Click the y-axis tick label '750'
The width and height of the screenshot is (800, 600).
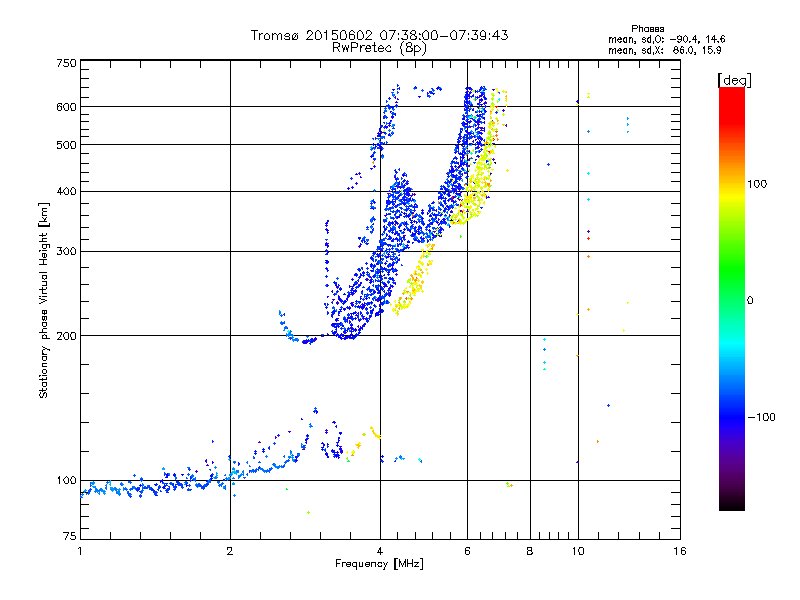tap(67, 63)
